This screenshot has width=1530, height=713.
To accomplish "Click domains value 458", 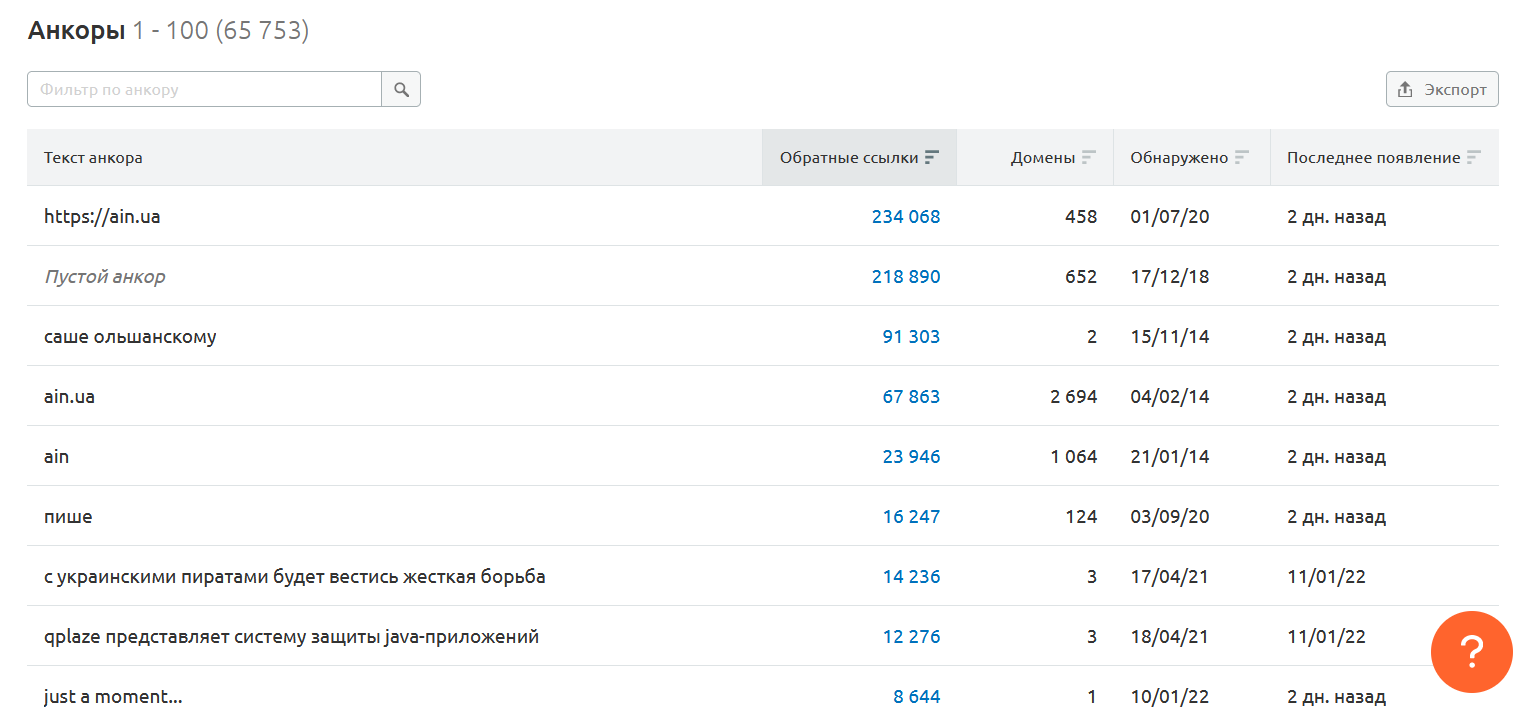I will [x=1081, y=216].
